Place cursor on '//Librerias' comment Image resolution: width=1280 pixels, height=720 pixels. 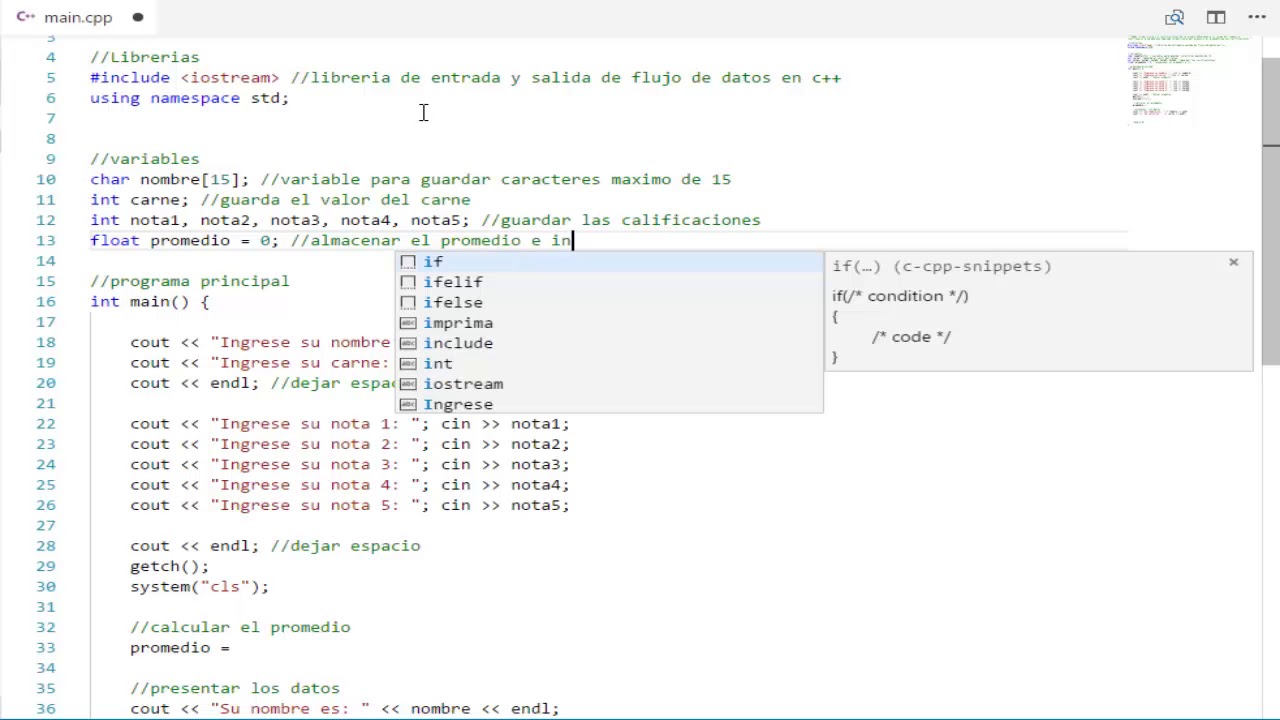click(145, 57)
